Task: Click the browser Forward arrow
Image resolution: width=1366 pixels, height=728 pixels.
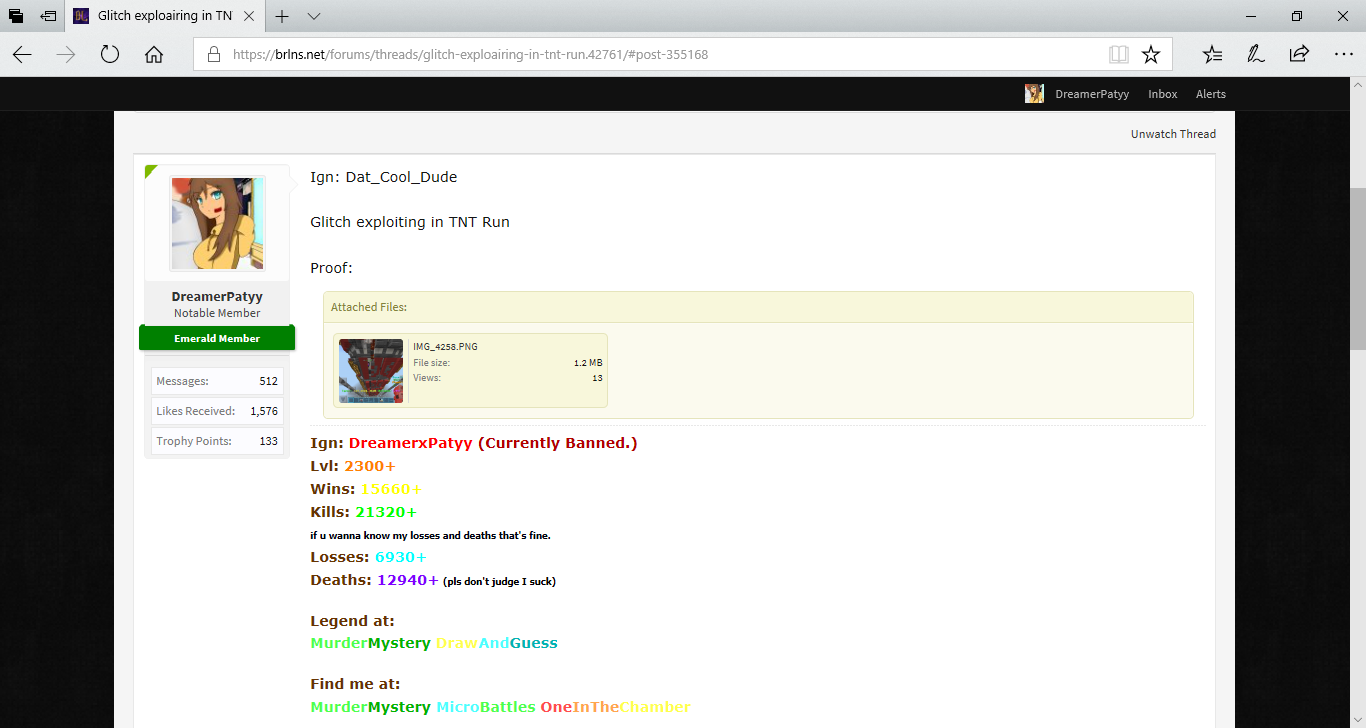Action: point(66,54)
